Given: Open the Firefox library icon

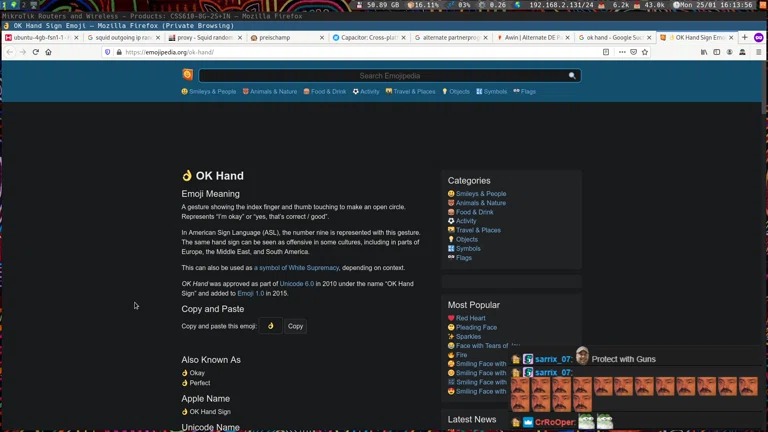Looking at the screenshot, I should click(x=704, y=52).
